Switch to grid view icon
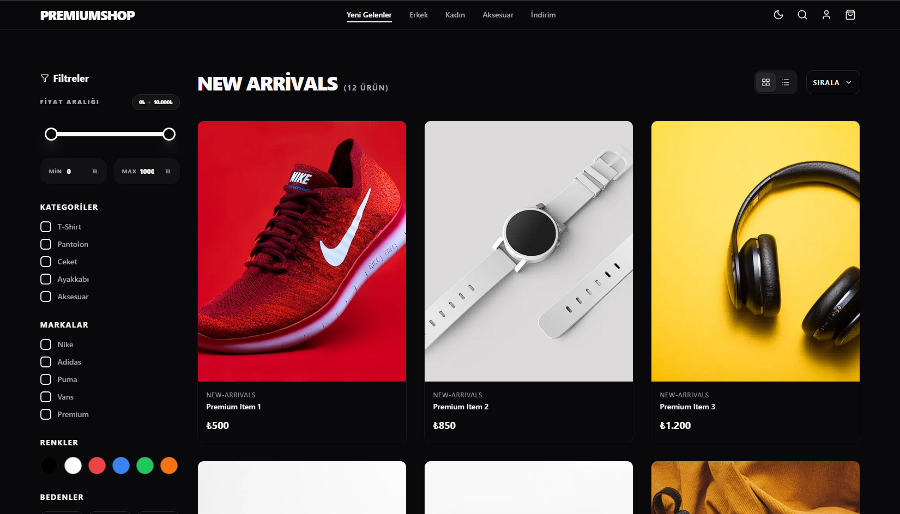Viewport: 900px width, 514px height. tap(766, 82)
